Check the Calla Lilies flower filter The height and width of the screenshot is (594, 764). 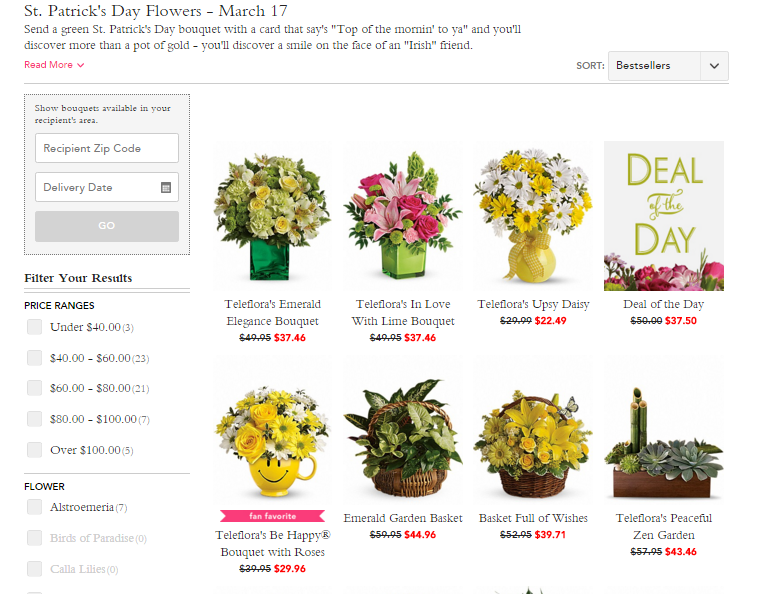pyautogui.click(x=35, y=569)
